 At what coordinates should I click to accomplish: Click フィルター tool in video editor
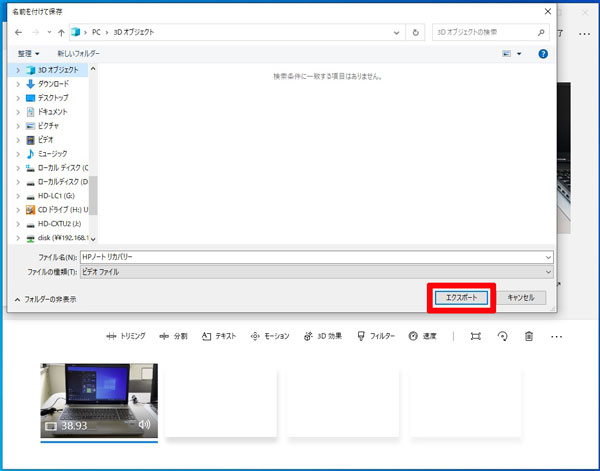coord(376,336)
